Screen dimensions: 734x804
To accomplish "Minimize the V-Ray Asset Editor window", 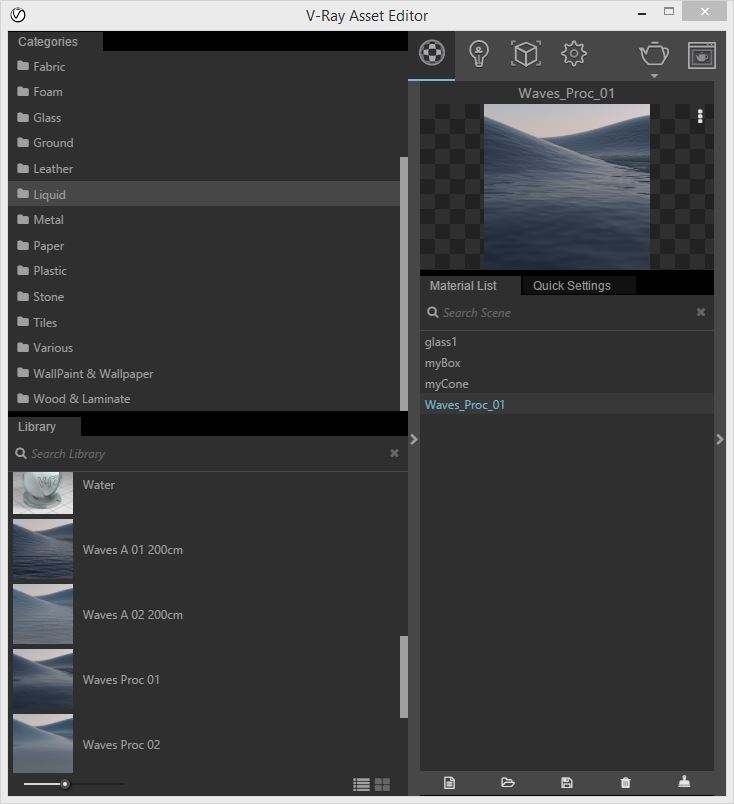I will pos(642,14).
